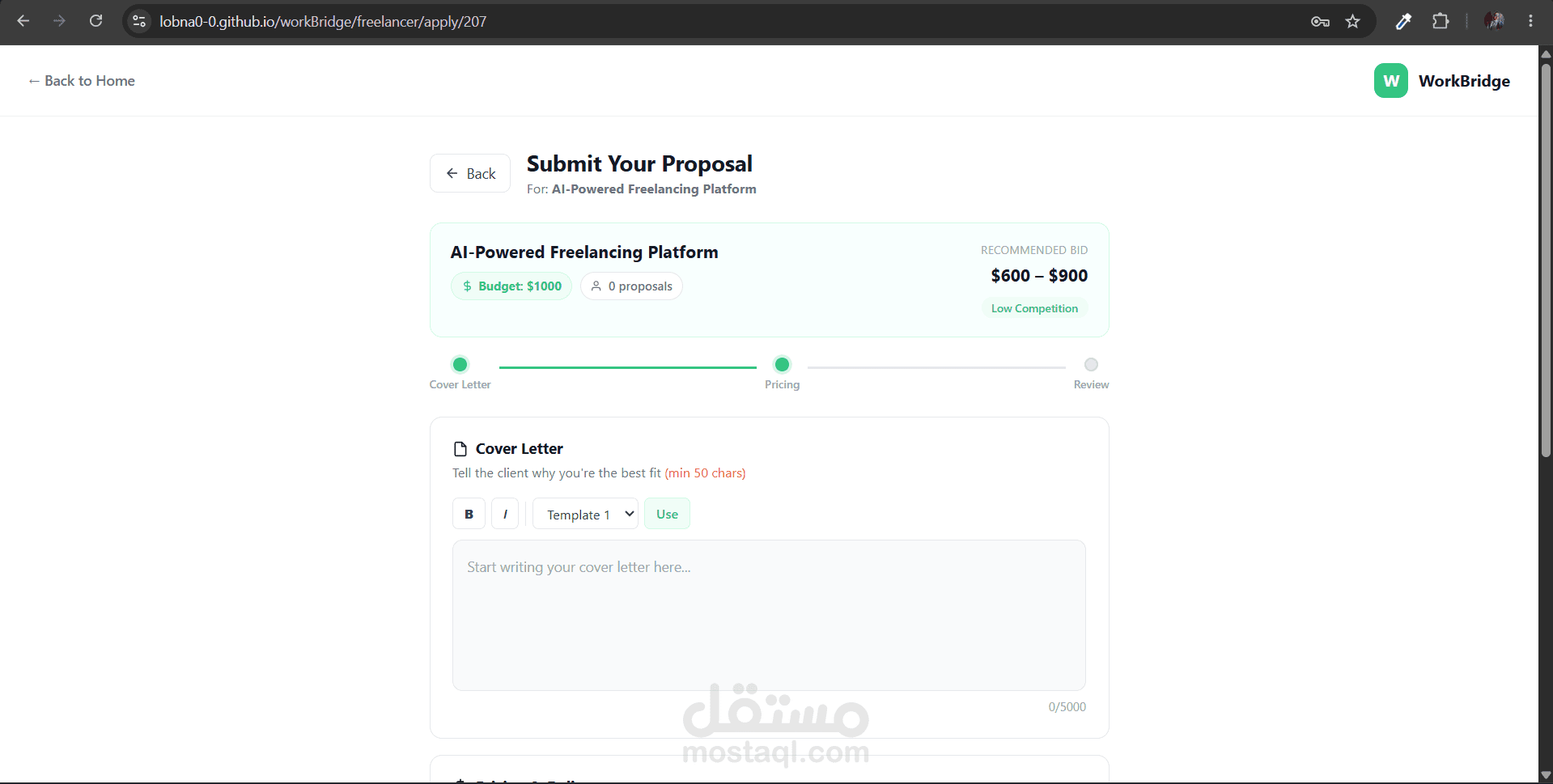Open the browser profile avatar

point(1494,22)
